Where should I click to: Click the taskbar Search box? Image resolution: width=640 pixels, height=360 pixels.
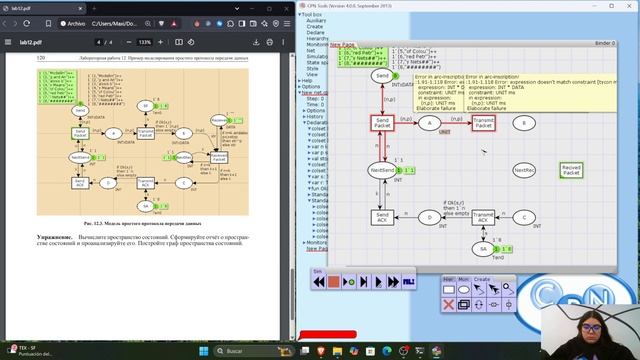pos(254,351)
